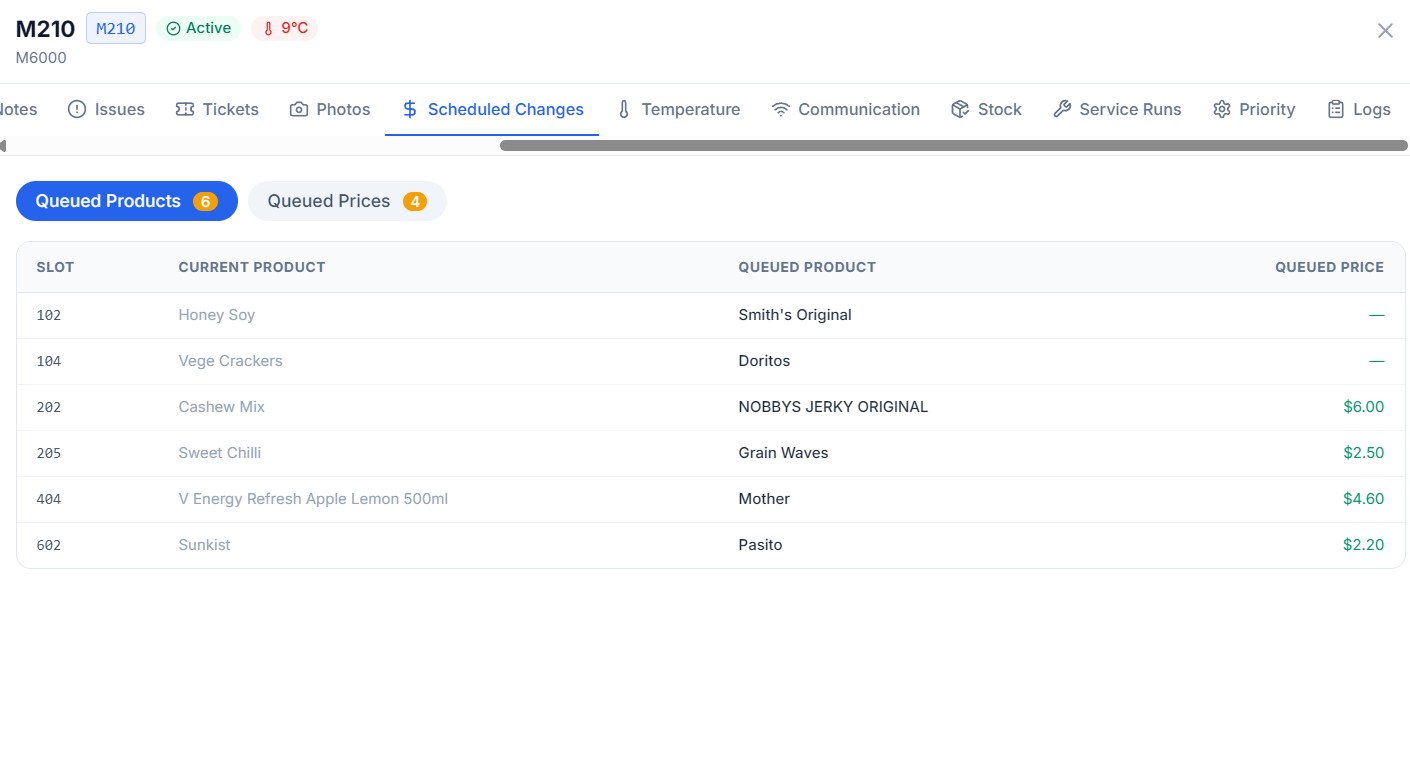Select slot 104 cell

(x=49, y=361)
